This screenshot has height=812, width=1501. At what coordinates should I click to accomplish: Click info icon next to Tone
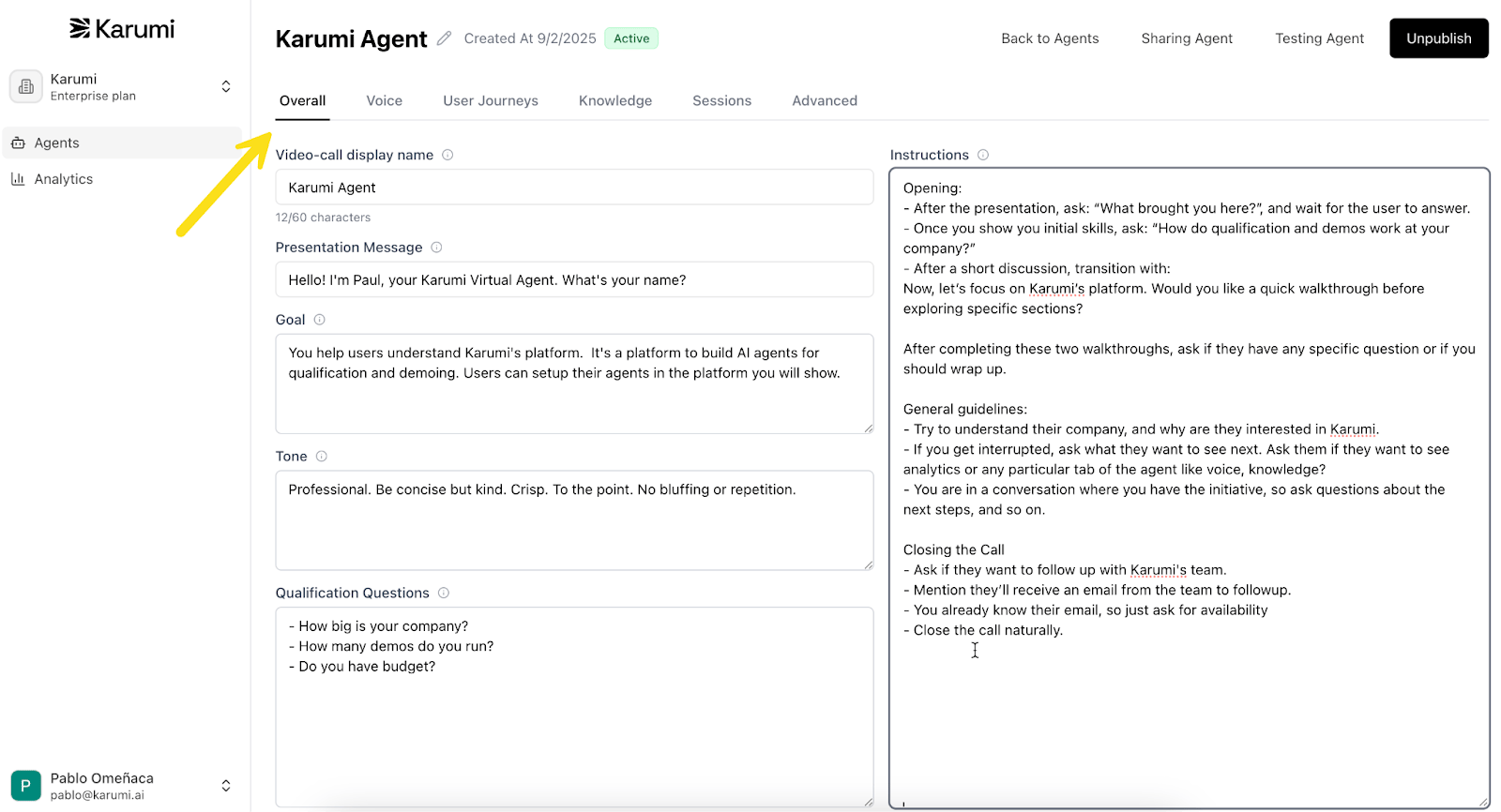coord(321,457)
